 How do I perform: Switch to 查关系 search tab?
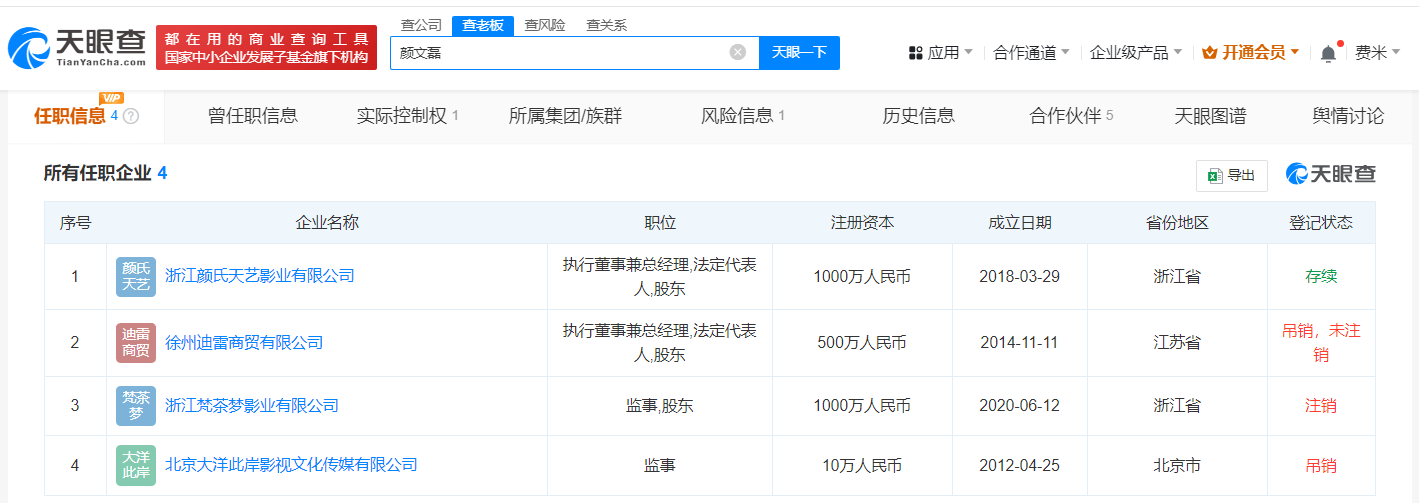pos(606,25)
